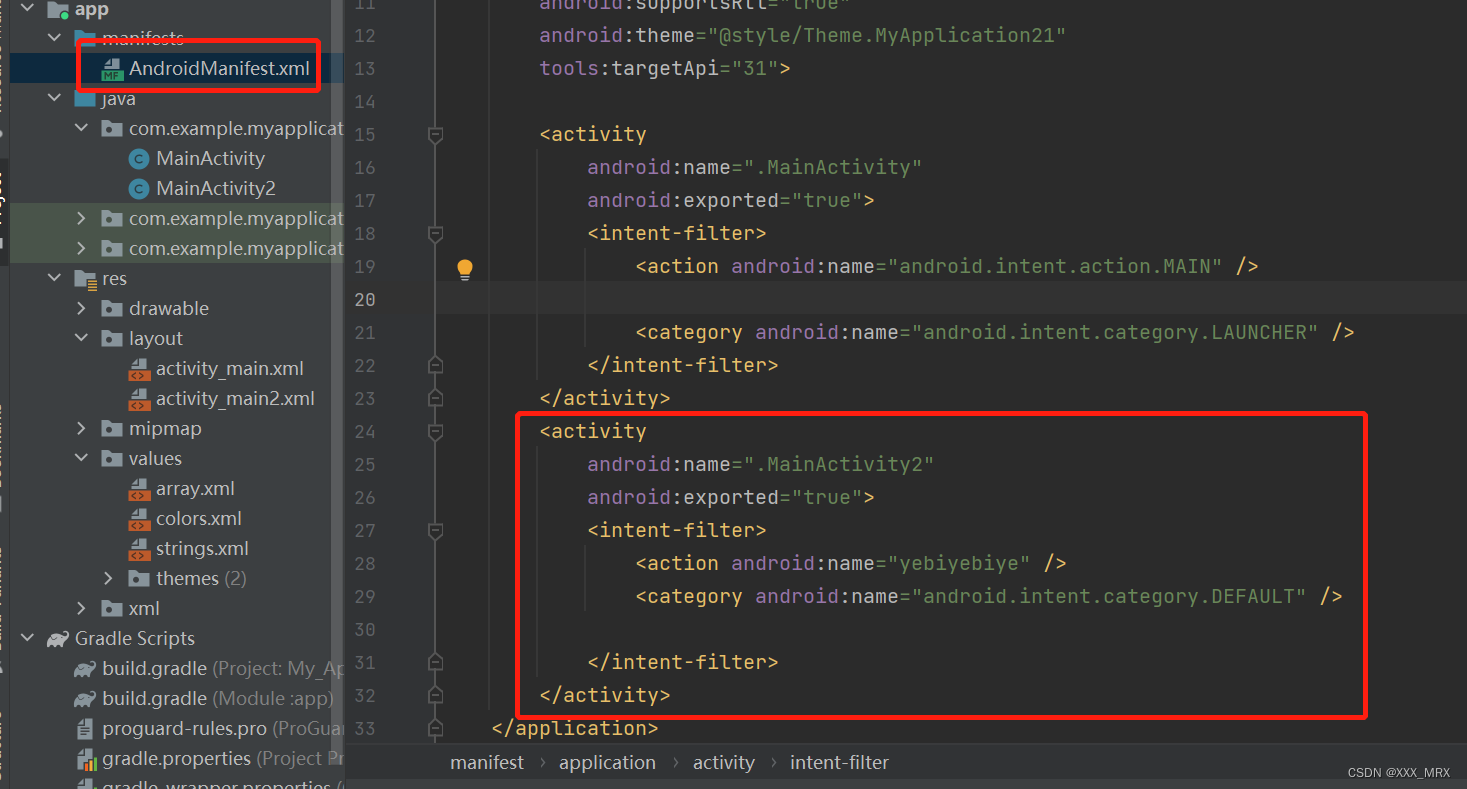Viewport: 1467px width, 789px height.
Task: Click the strings.xml resource file icon
Action: coord(139,549)
